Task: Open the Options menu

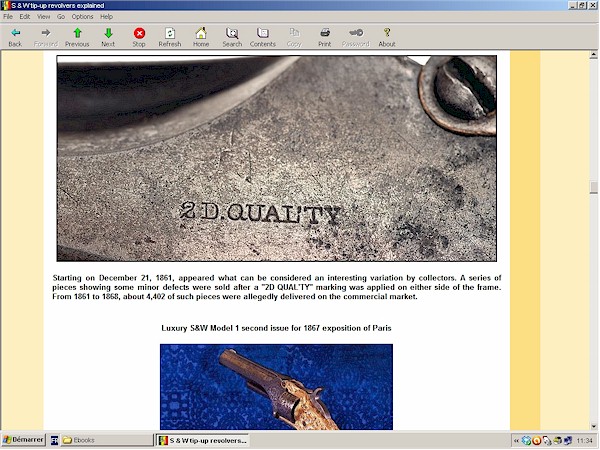Action: (82, 16)
